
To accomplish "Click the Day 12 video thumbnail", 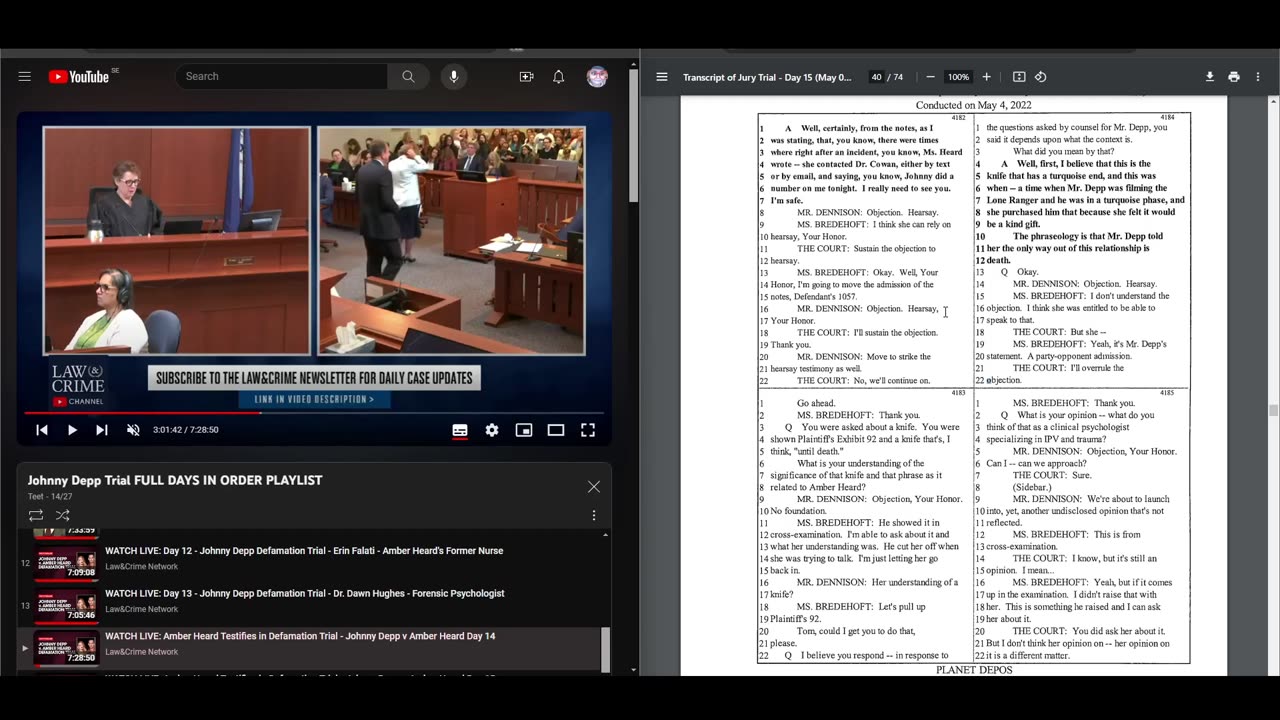I will [x=67, y=563].
